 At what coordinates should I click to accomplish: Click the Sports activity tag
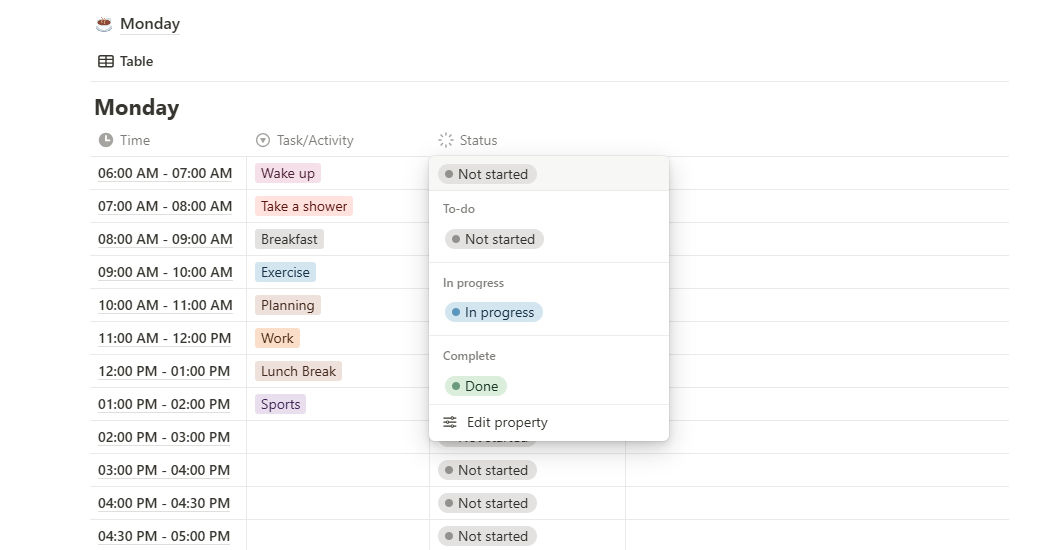click(280, 404)
